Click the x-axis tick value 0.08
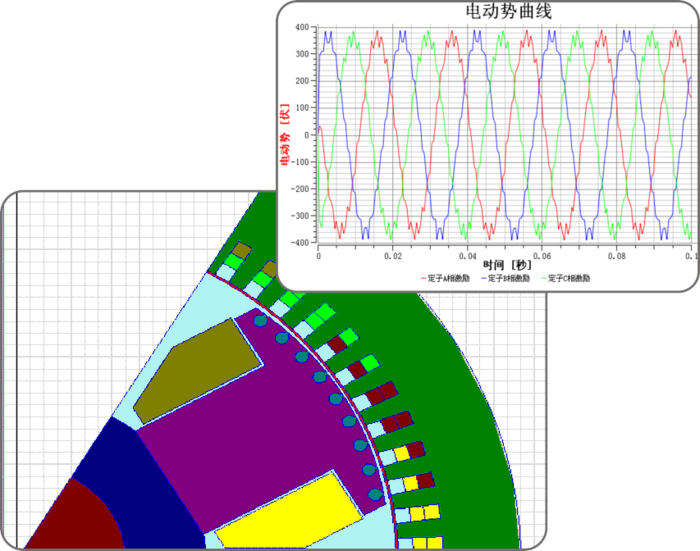Image resolution: width=700 pixels, height=551 pixels. click(x=617, y=256)
